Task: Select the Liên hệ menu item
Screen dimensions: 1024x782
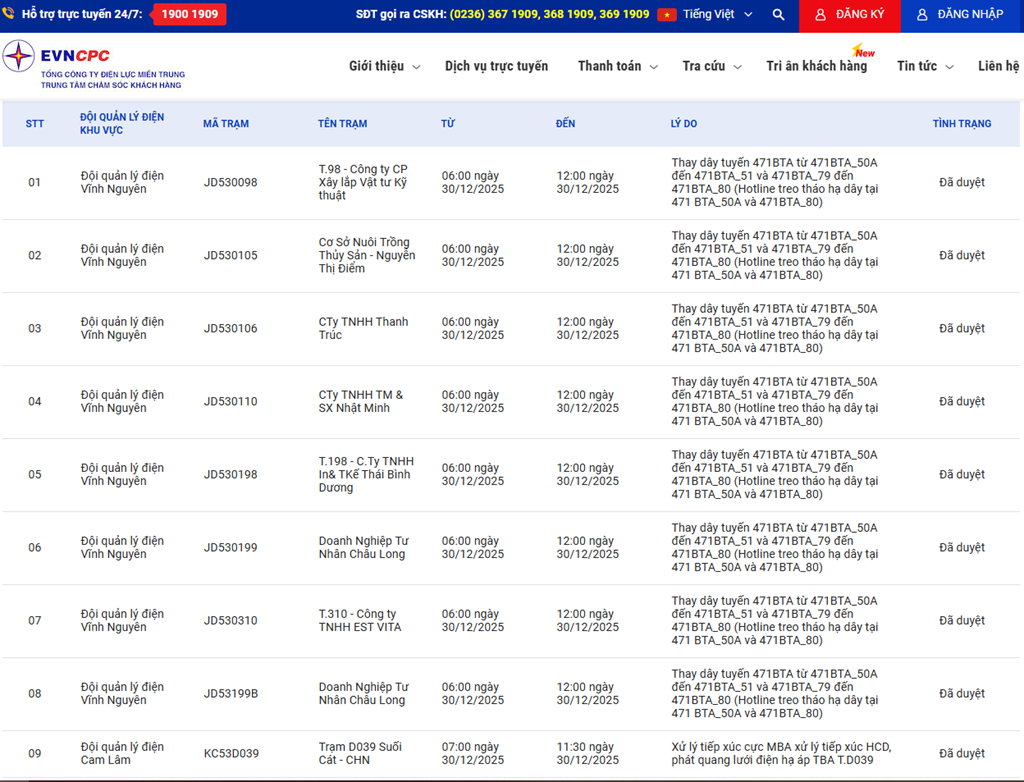Action: pos(998,66)
